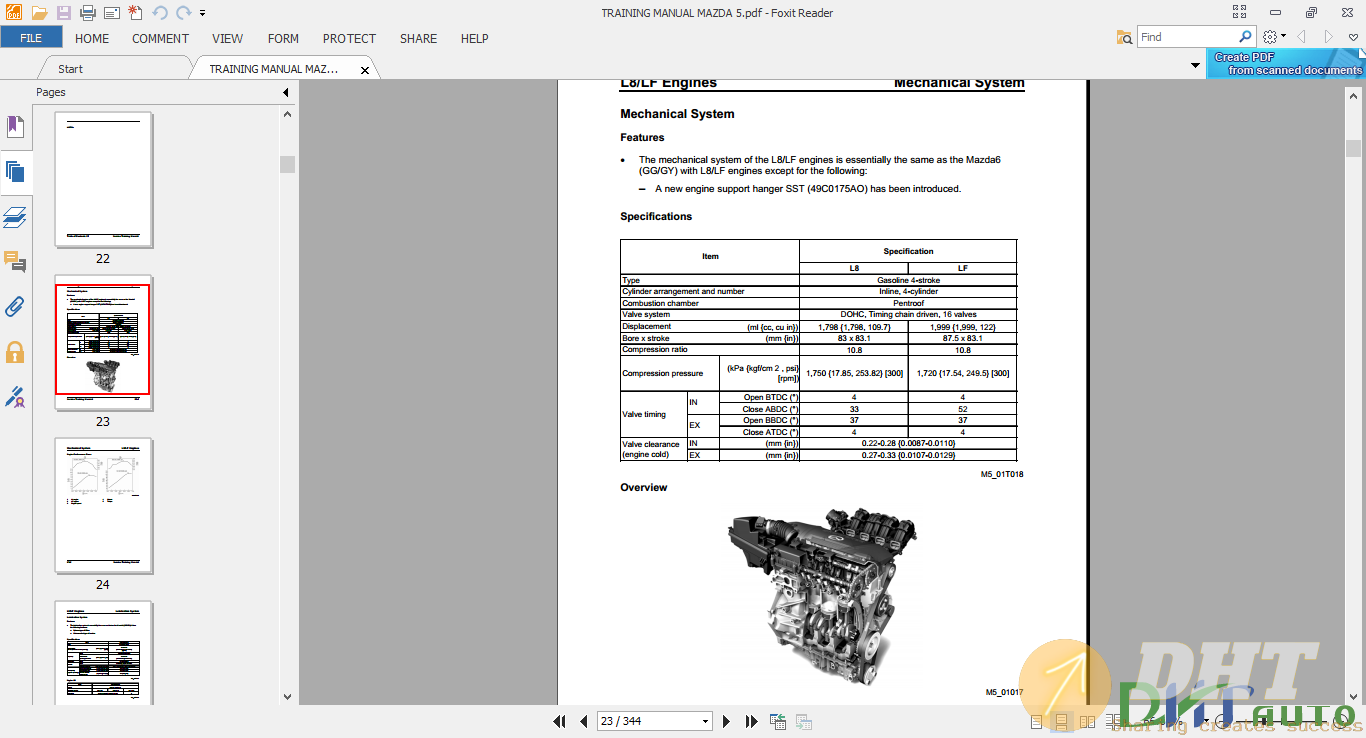This screenshot has width=1366, height=738.
Task: Click the Redo arrow
Action: [183, 13]
